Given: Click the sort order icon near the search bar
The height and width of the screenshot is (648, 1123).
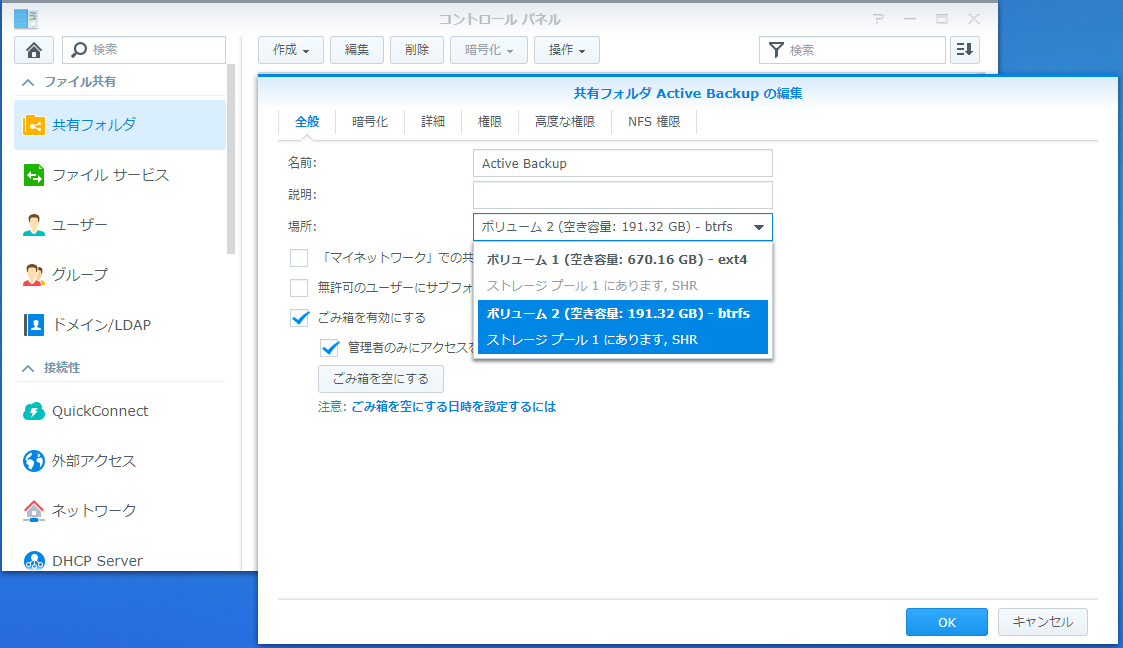Looking at the screenshot, I should (x=964, y=49).
